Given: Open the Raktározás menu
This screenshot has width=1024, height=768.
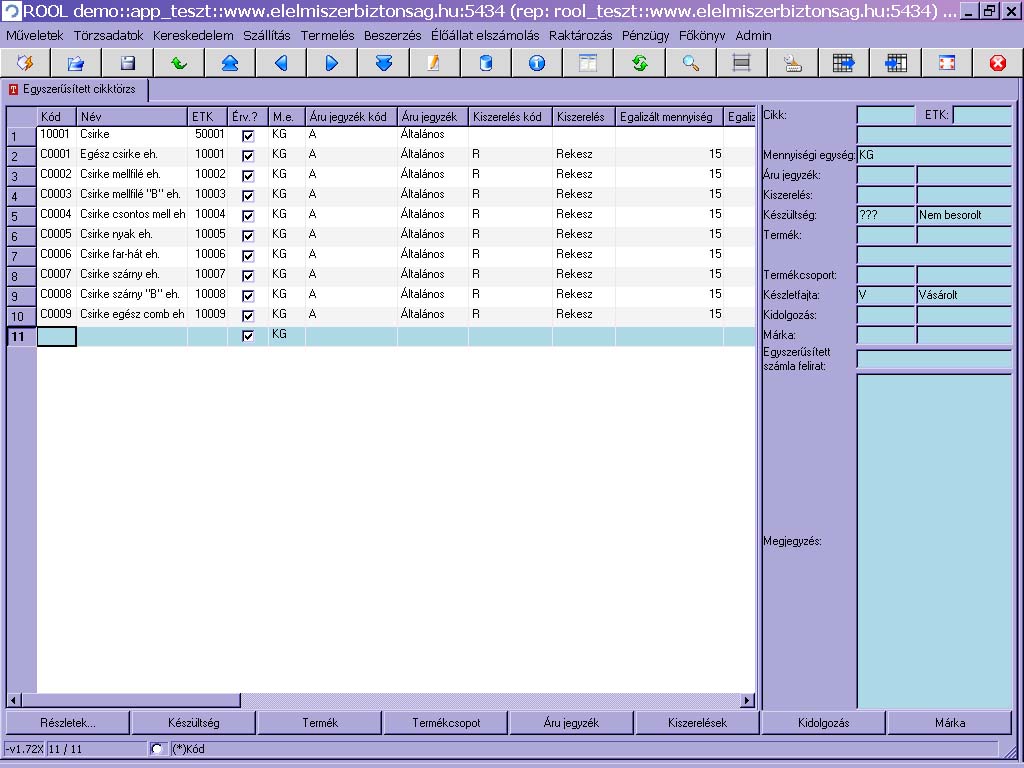Looking at the screenshot, I should [580, 35].
